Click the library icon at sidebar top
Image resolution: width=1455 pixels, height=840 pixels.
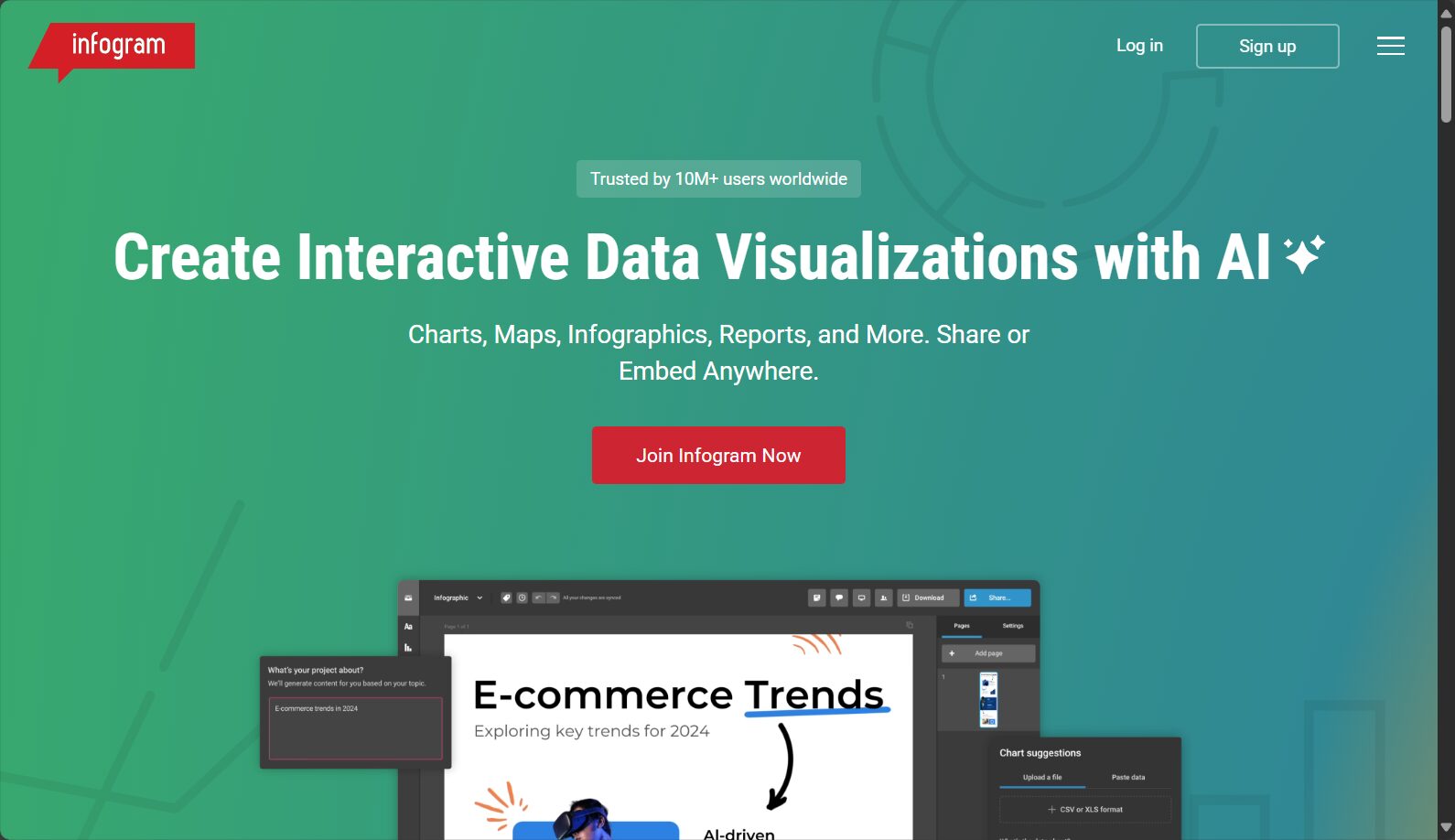[x=408, y=598]
